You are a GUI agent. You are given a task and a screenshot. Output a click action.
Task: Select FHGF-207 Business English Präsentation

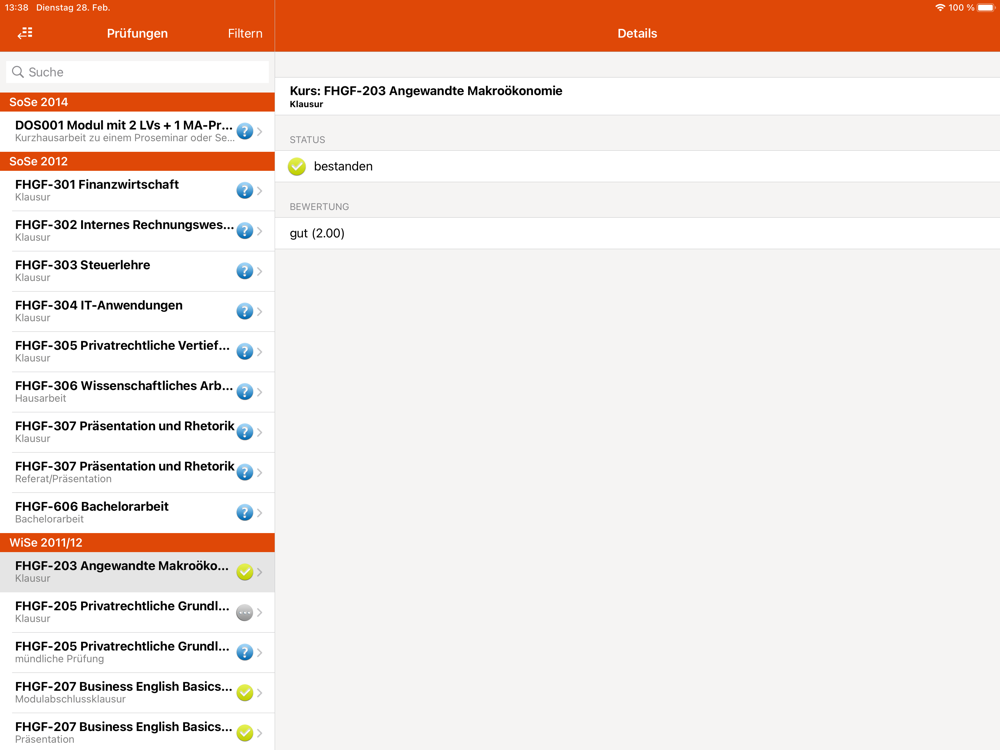(x=137, y=732)
